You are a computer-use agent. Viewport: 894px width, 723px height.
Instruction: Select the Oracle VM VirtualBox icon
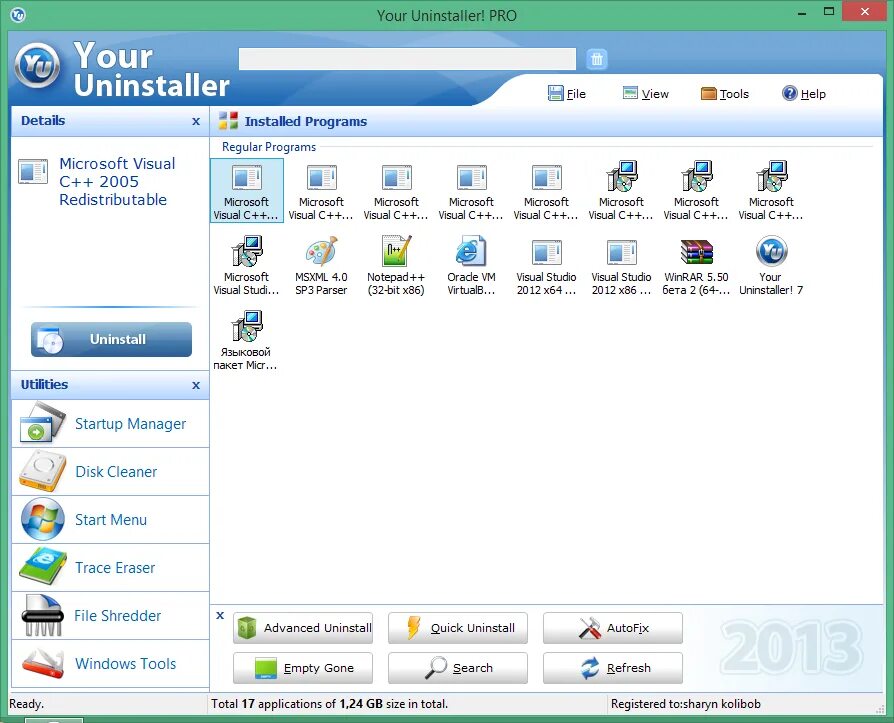point(472,266)
